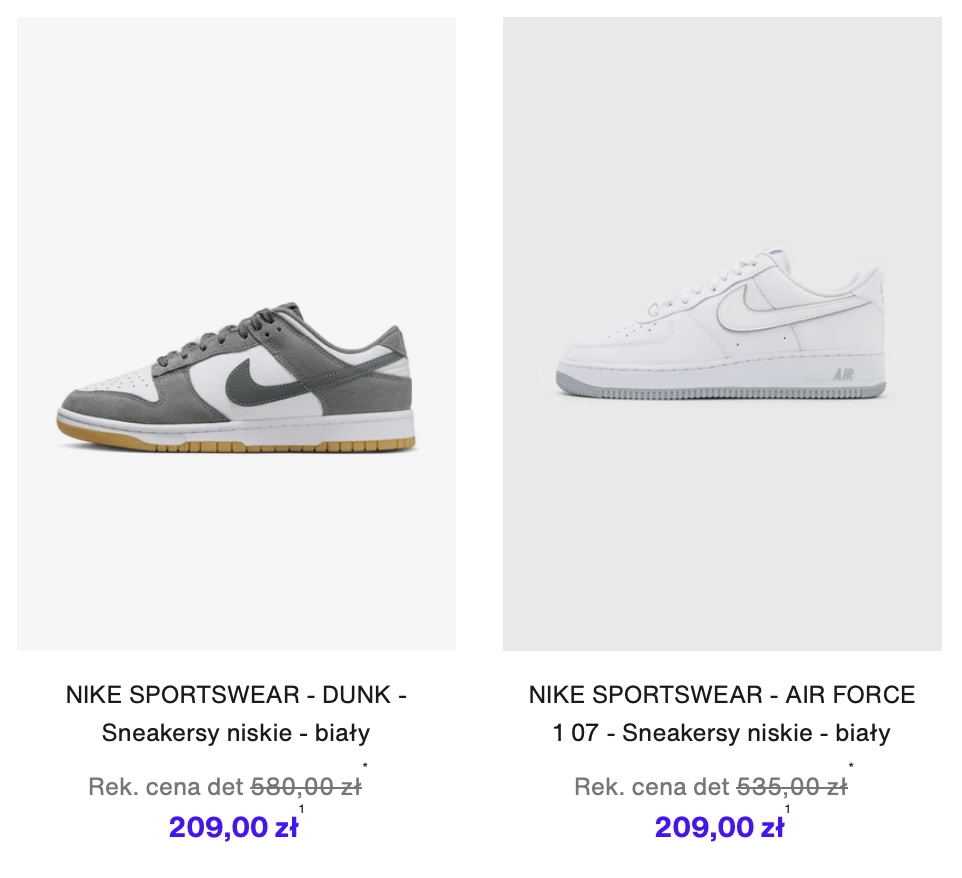Click the 'Rek. cena det' label under Air Force
This screenshot has height=878, width=962.
click(652, 787)
